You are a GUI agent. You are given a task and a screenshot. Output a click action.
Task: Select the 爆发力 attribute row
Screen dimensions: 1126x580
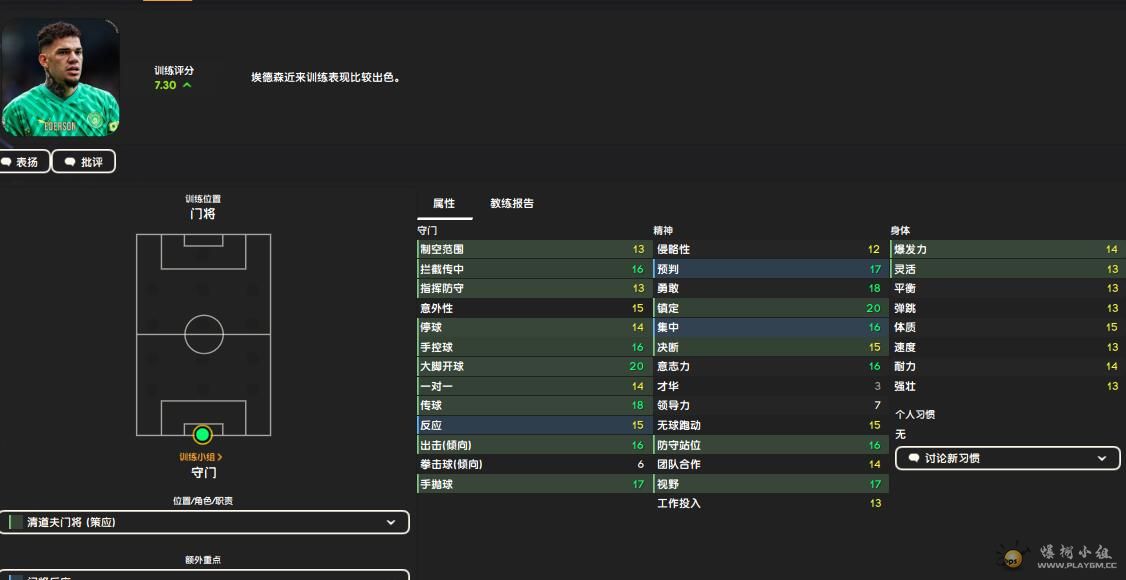click(1005, 250)
